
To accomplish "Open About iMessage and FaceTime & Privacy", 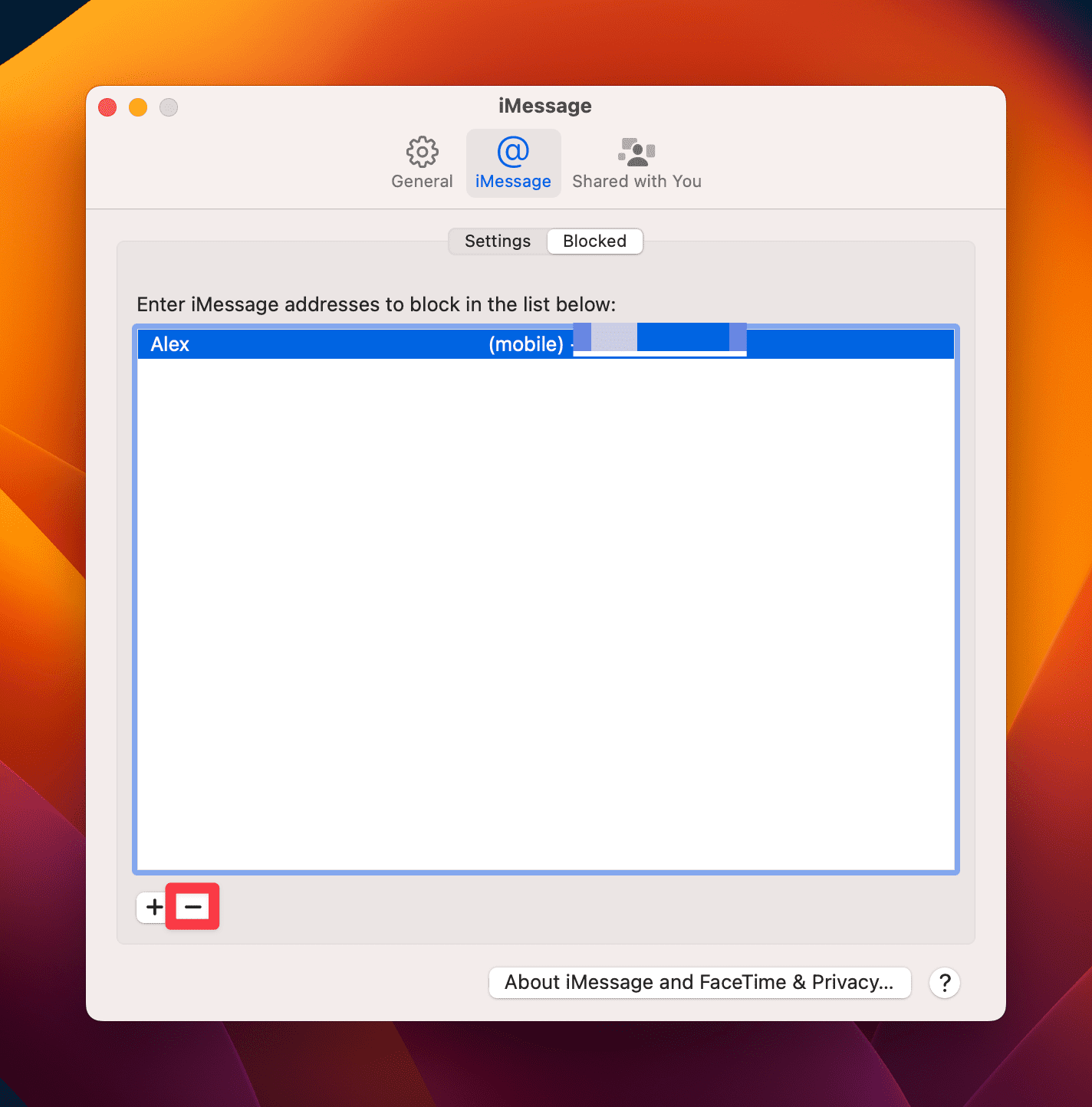I will (699, 982).
